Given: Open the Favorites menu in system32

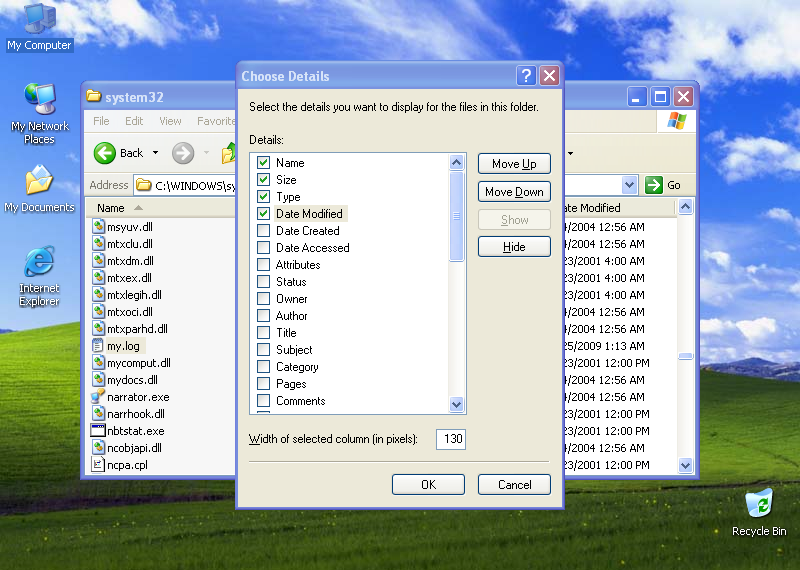Looking at the screenshot, I should 216,121.
